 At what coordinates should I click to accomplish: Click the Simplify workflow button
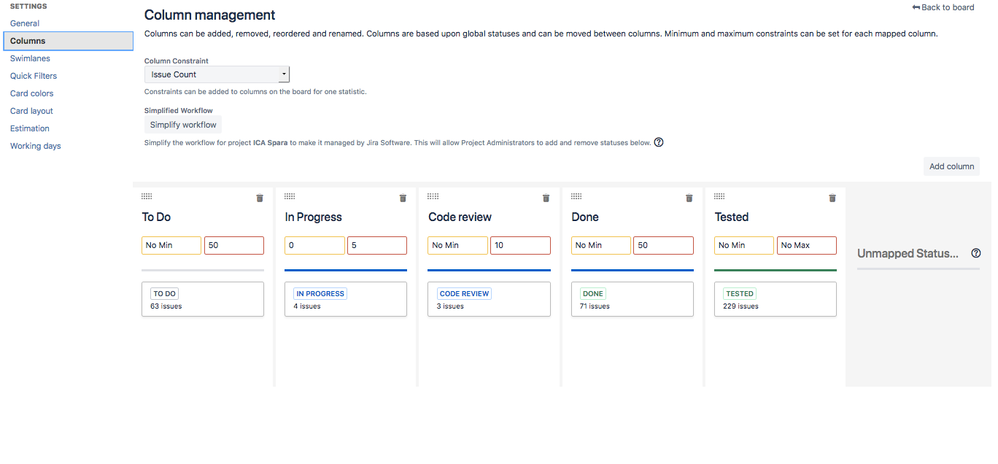[x=183, y=125]
